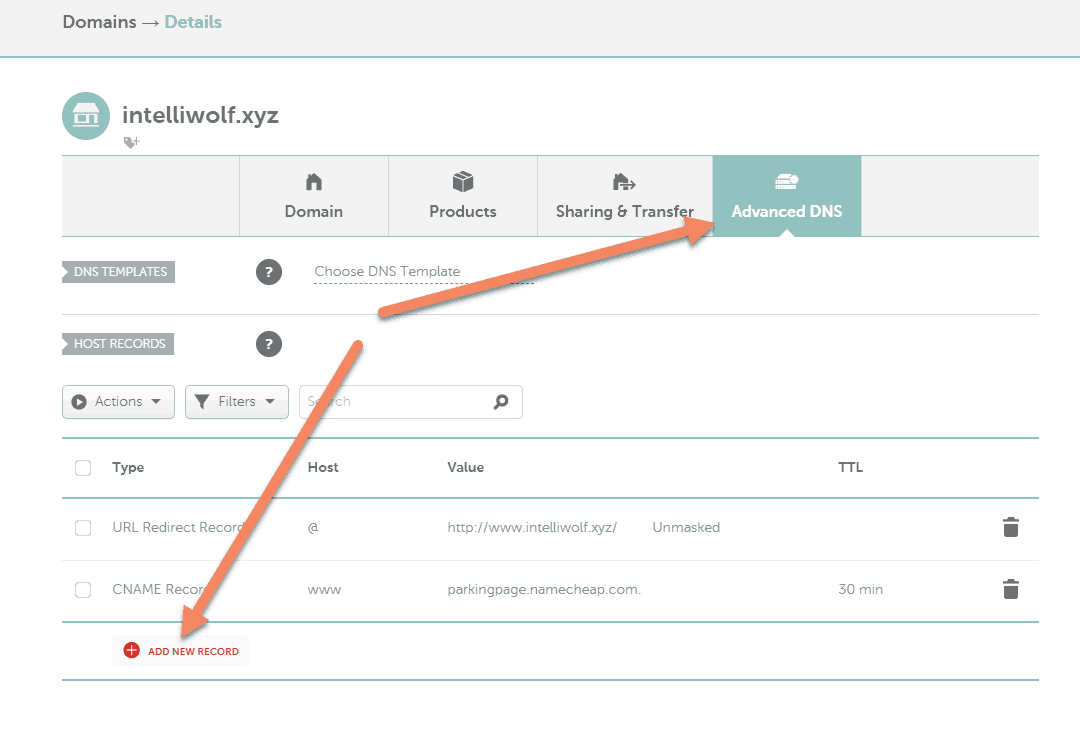1080x736 pixels.
Task: Open the Filters dropdown
Action: click(x=236, y=401)
